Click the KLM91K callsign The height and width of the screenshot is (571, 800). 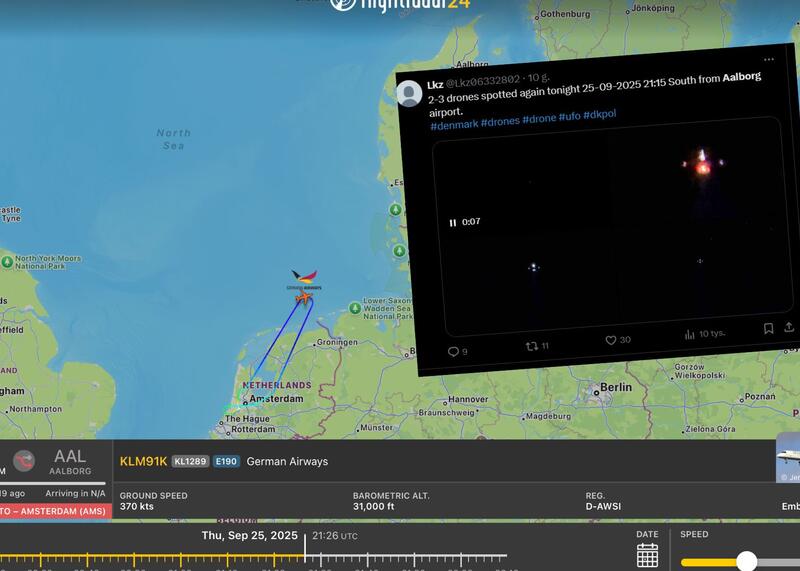143,461
